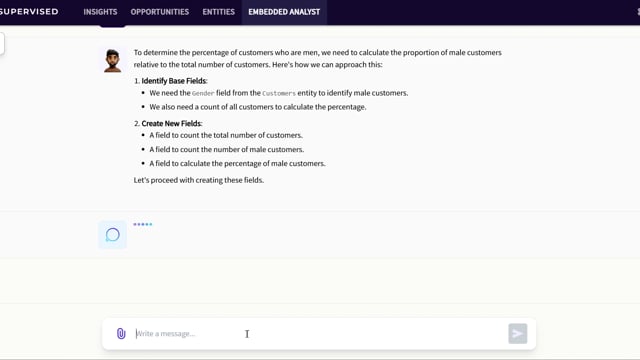Click 'Let's proceed with creating these fields' text

pyautogui.click(x=199, y=180)
